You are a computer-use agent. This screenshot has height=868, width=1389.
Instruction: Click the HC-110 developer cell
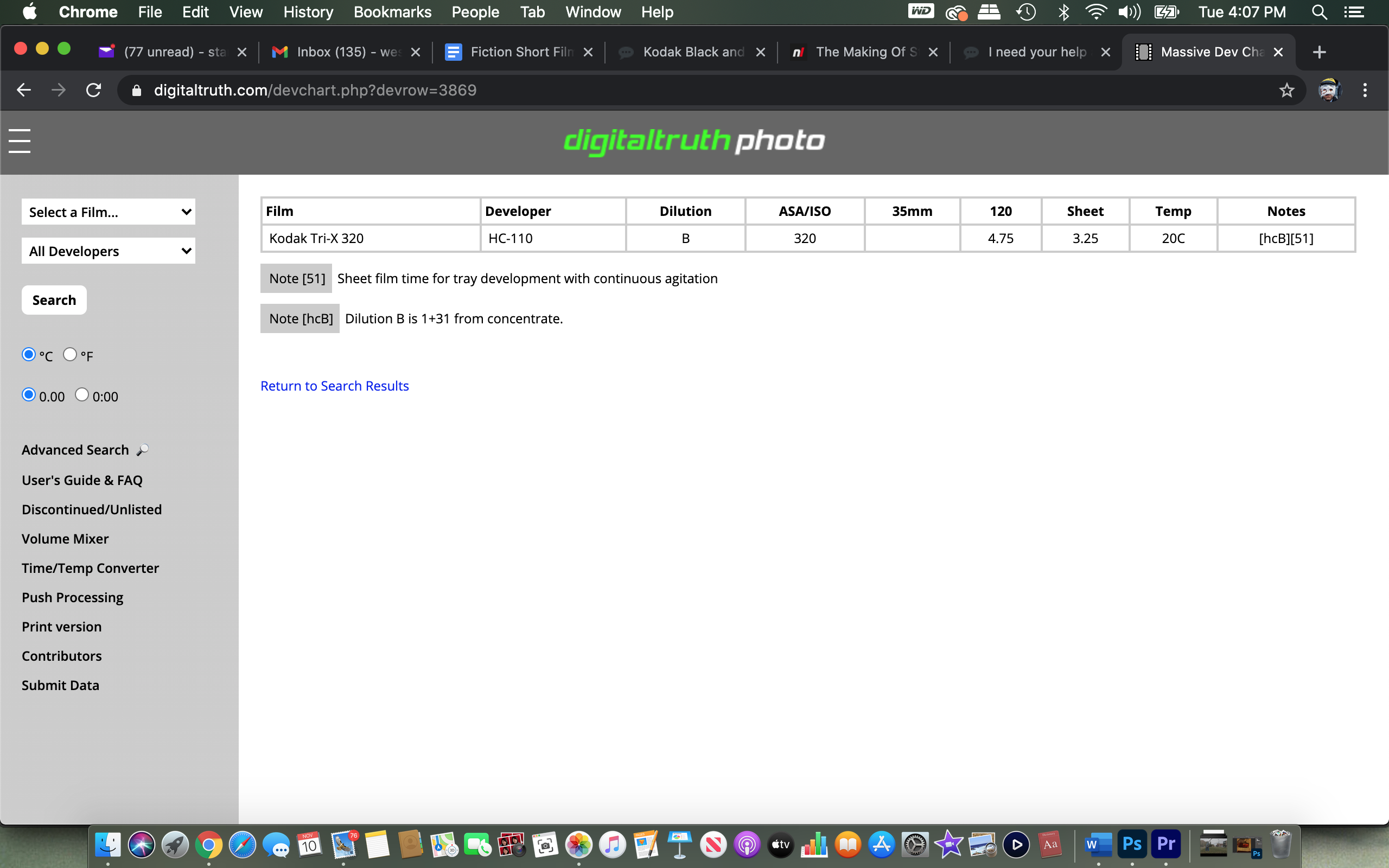[553, 238]
